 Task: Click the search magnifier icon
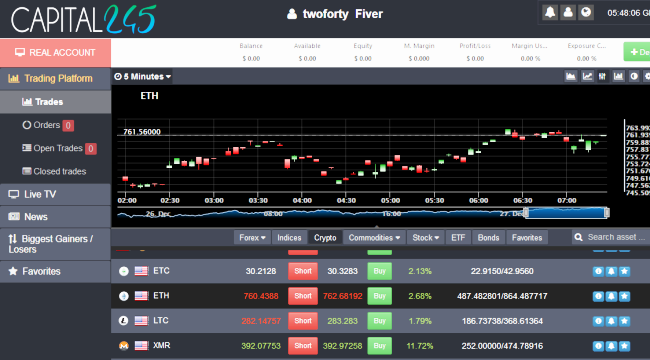point(579,238)
